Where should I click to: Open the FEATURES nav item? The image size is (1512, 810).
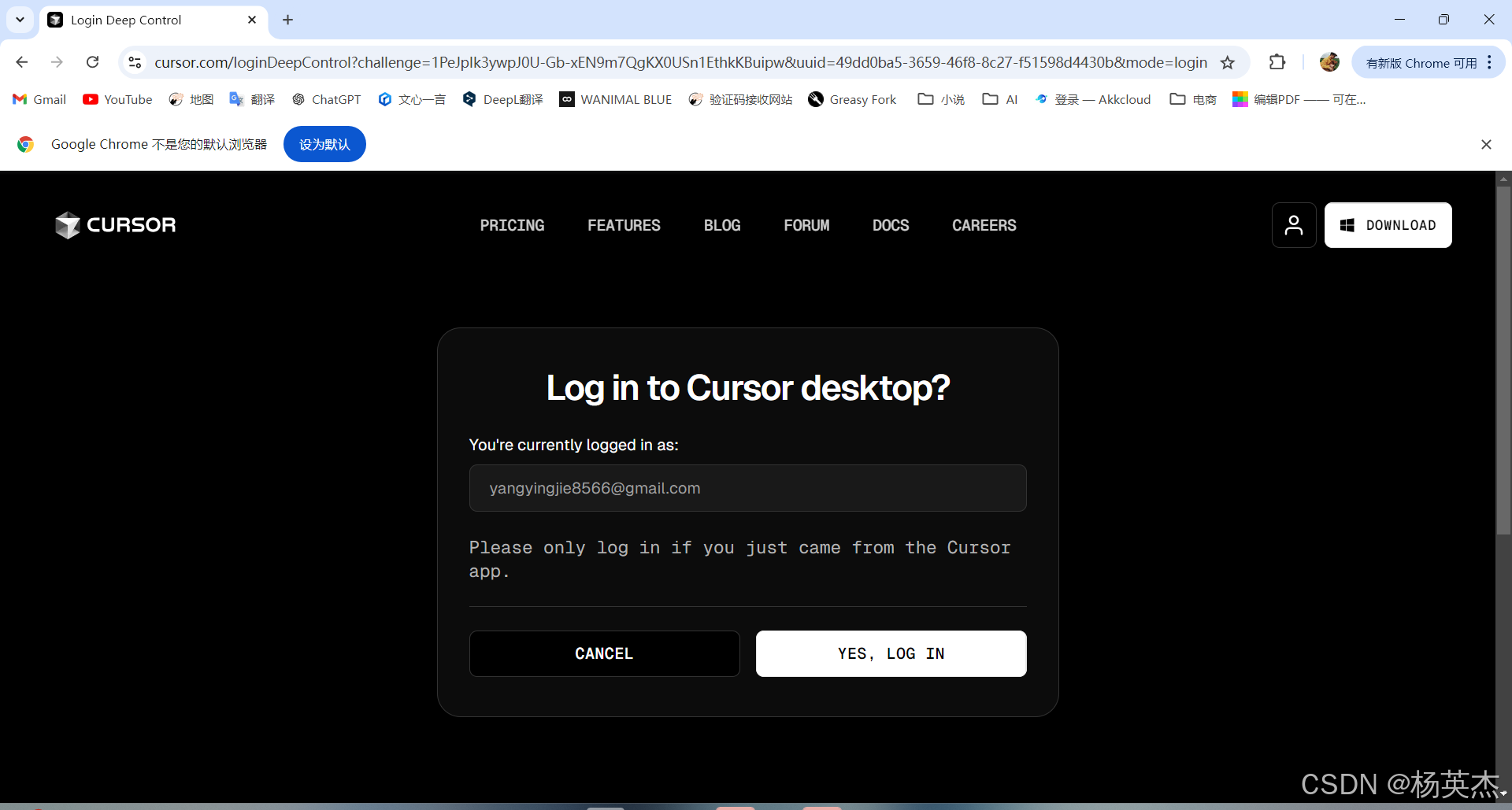624,225
